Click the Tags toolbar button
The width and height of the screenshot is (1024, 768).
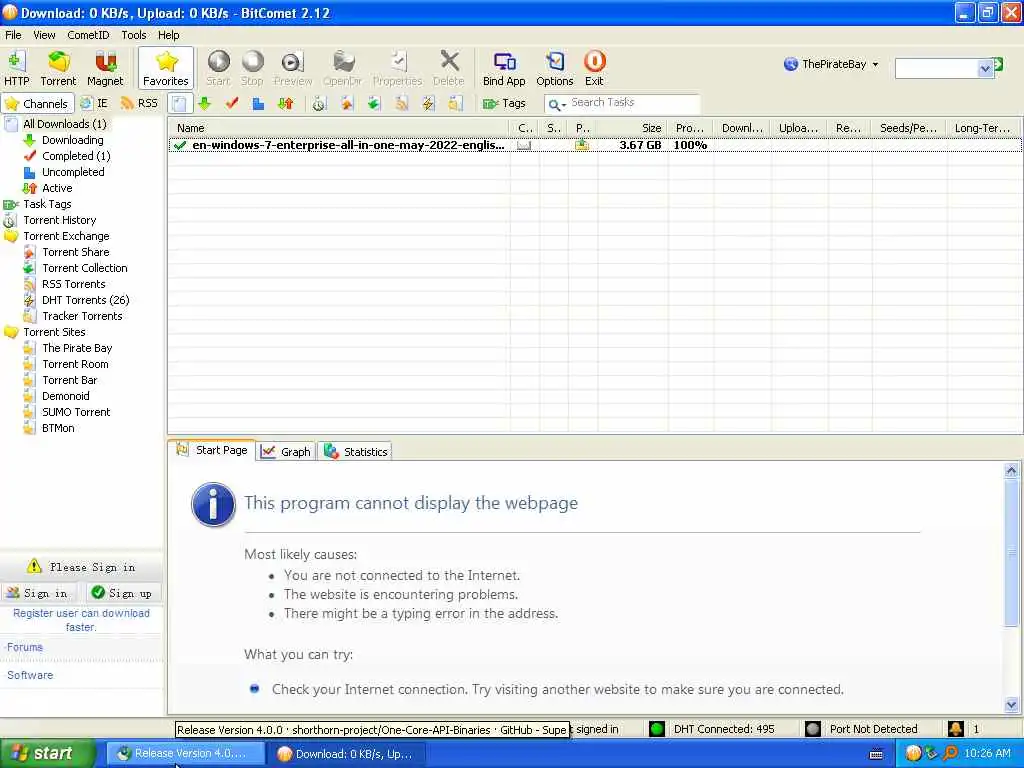[x=504, y=103]
